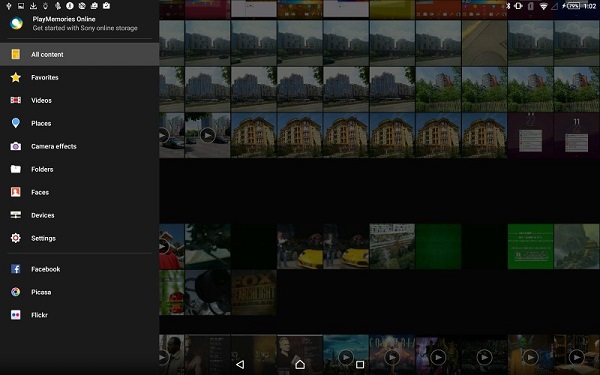Click the Folders folder icon
Viewport: 600px width, 375px height.
[x=16, y=169]
